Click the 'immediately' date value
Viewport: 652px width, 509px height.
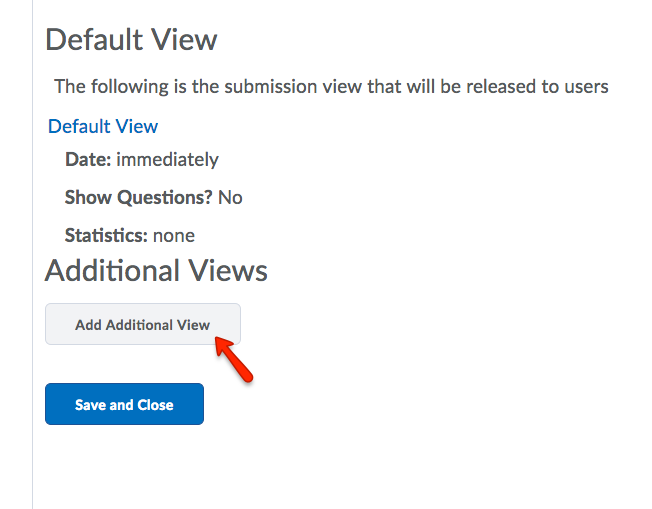click(167, 160)
